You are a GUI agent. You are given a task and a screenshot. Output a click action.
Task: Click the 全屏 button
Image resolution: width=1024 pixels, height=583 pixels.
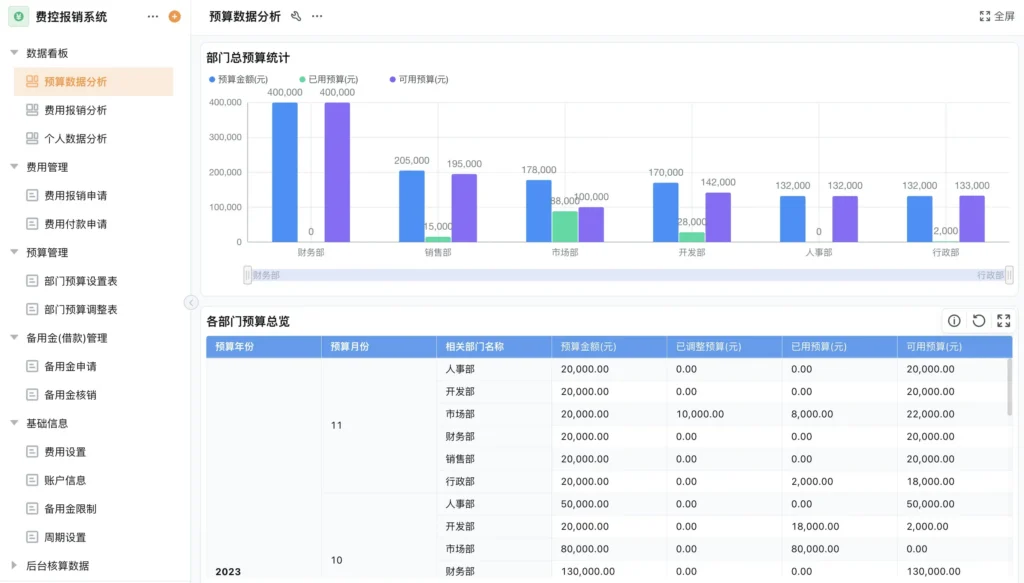coord(996,17)
